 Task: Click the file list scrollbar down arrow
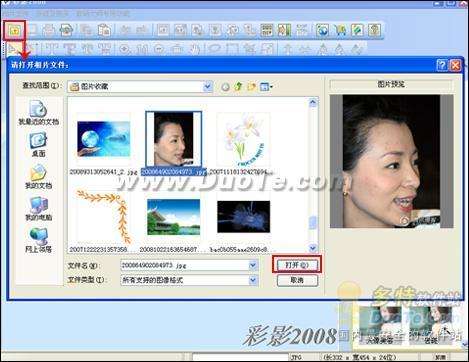312,248
